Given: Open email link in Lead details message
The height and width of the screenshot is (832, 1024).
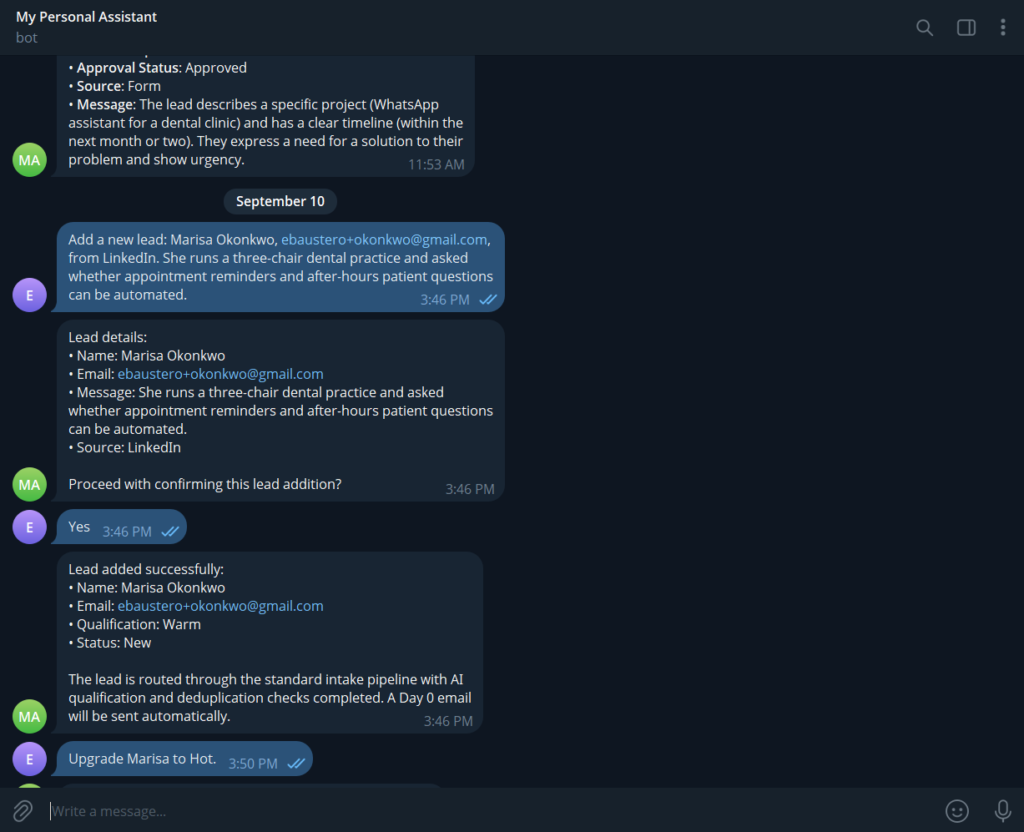Looking at the screenshot, I should (220, 374).
